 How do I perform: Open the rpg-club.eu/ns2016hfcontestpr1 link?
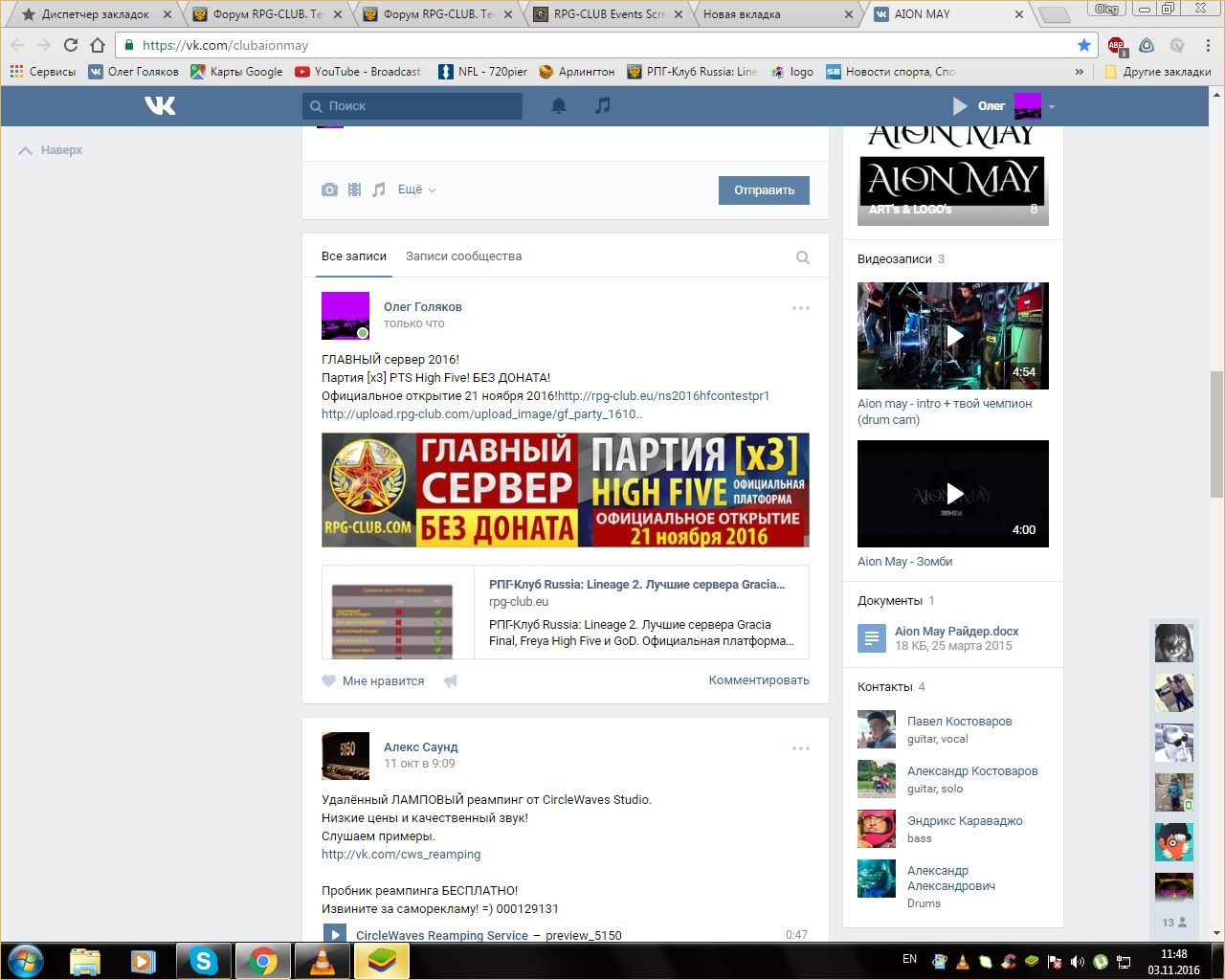[663, 395]
